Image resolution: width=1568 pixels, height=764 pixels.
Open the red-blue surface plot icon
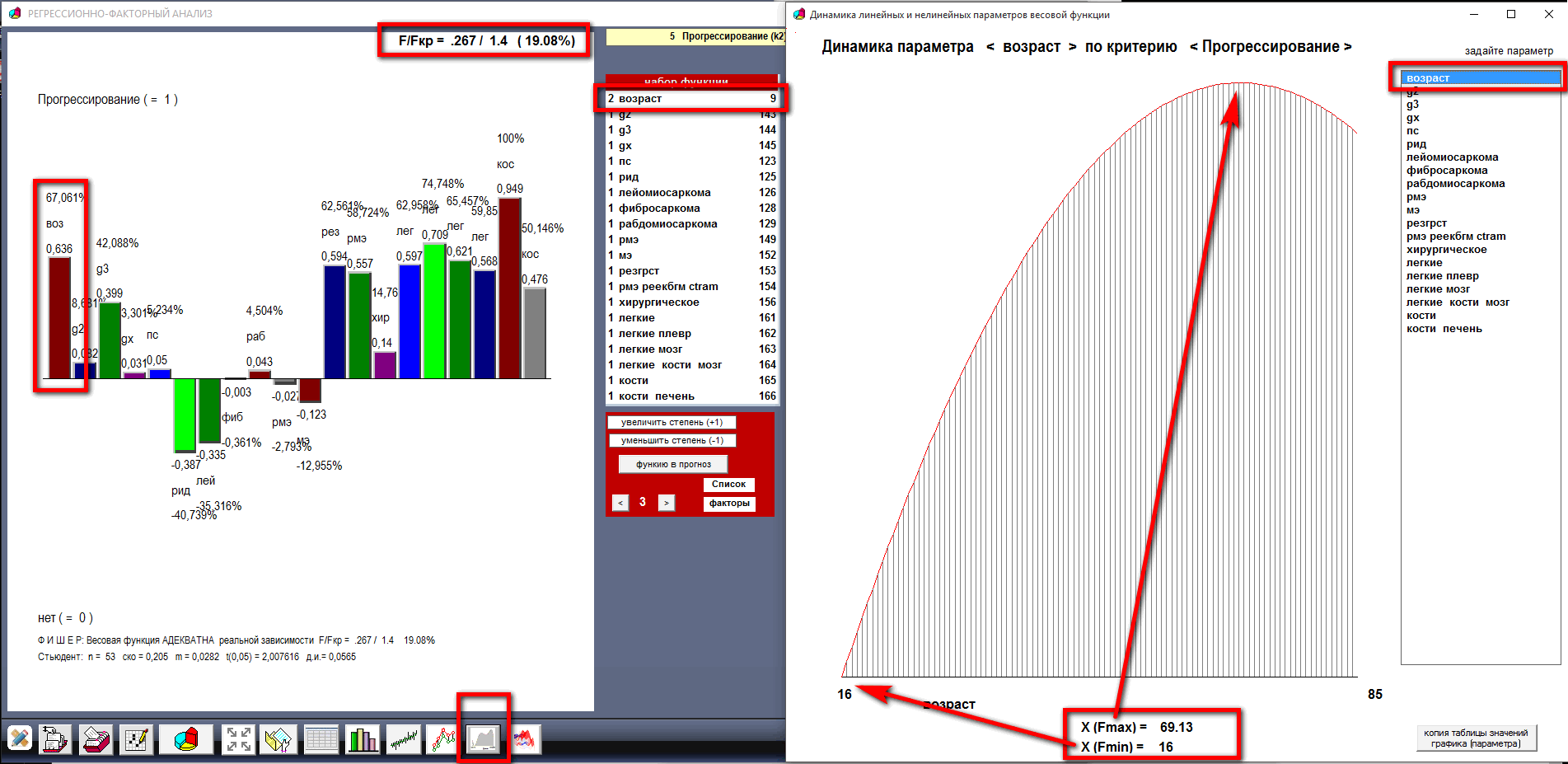click(524, 739)
